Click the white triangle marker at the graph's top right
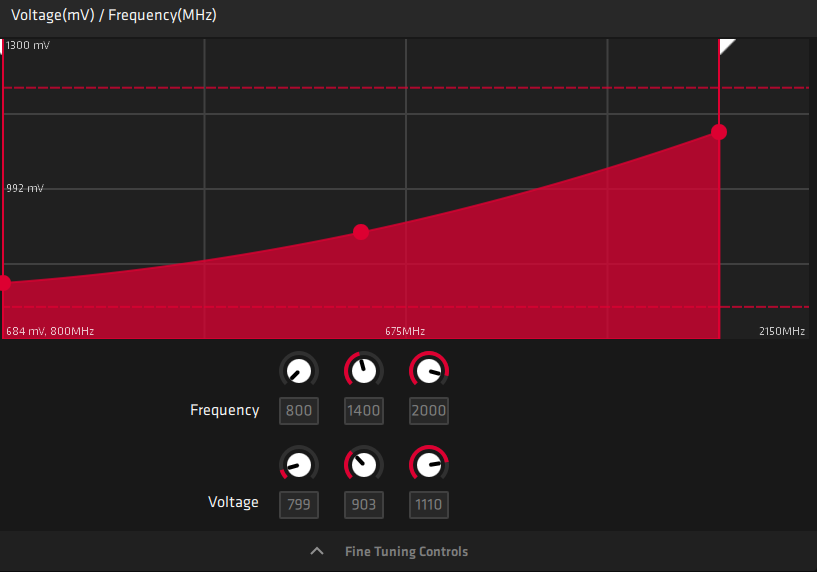 (726, 46)
